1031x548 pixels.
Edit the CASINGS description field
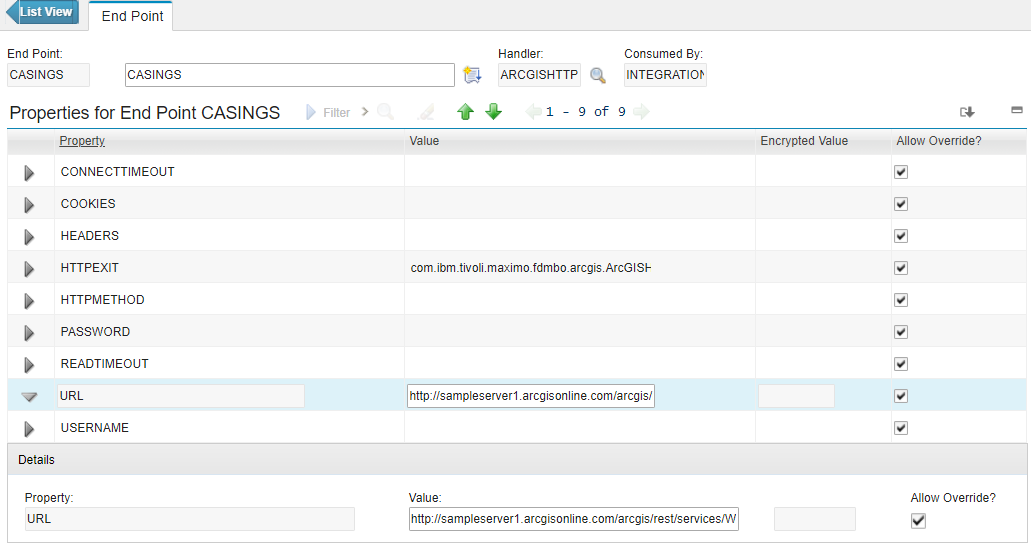(289, 75)
